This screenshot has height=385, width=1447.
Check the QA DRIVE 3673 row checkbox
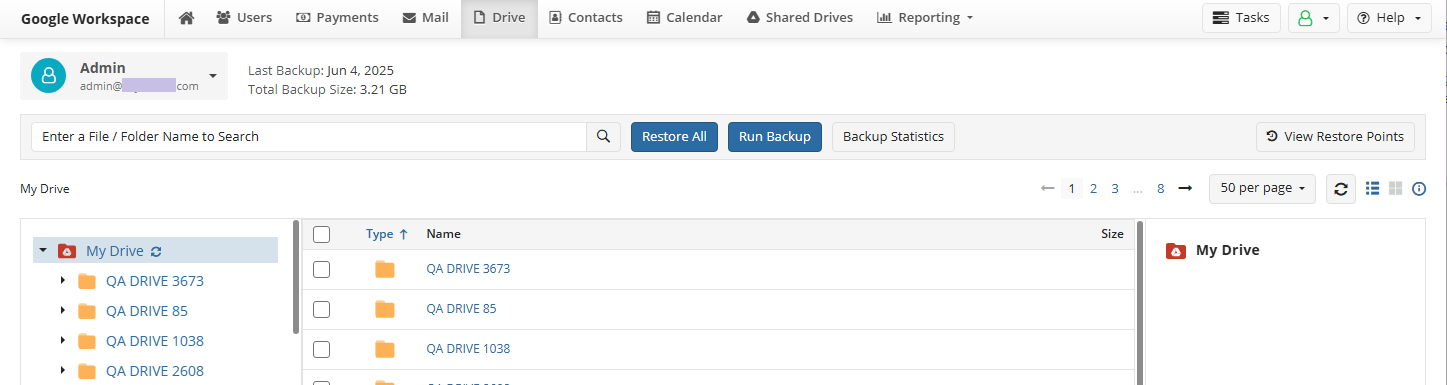(321, 269)
